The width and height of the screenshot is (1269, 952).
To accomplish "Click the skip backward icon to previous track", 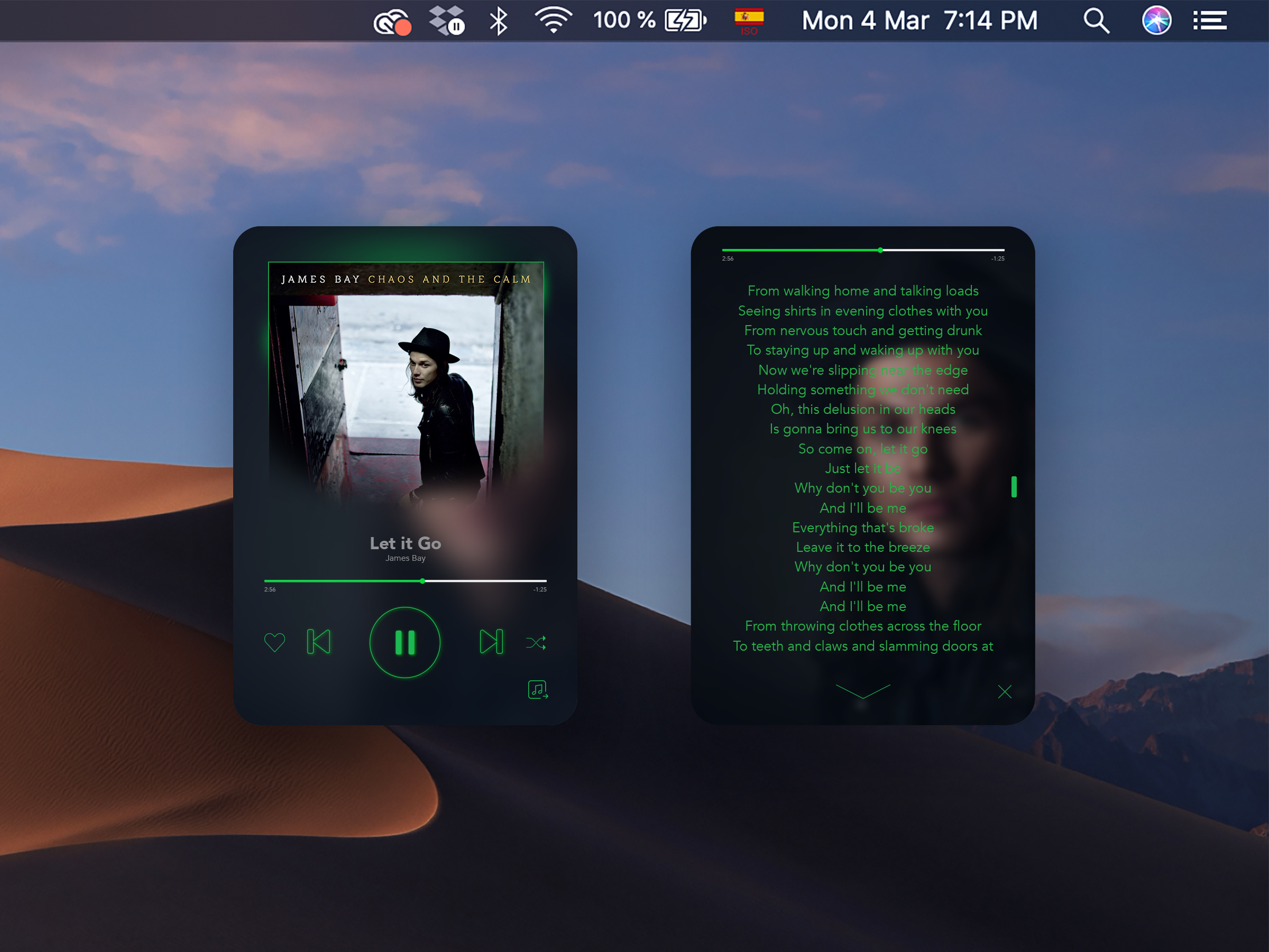I will (319, 642).
